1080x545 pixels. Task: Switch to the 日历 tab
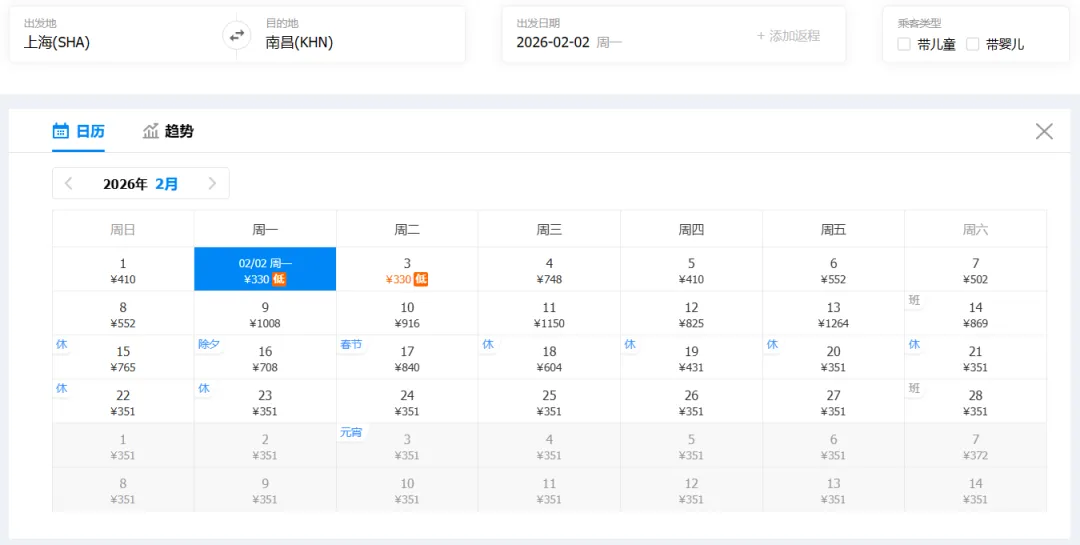90,131
